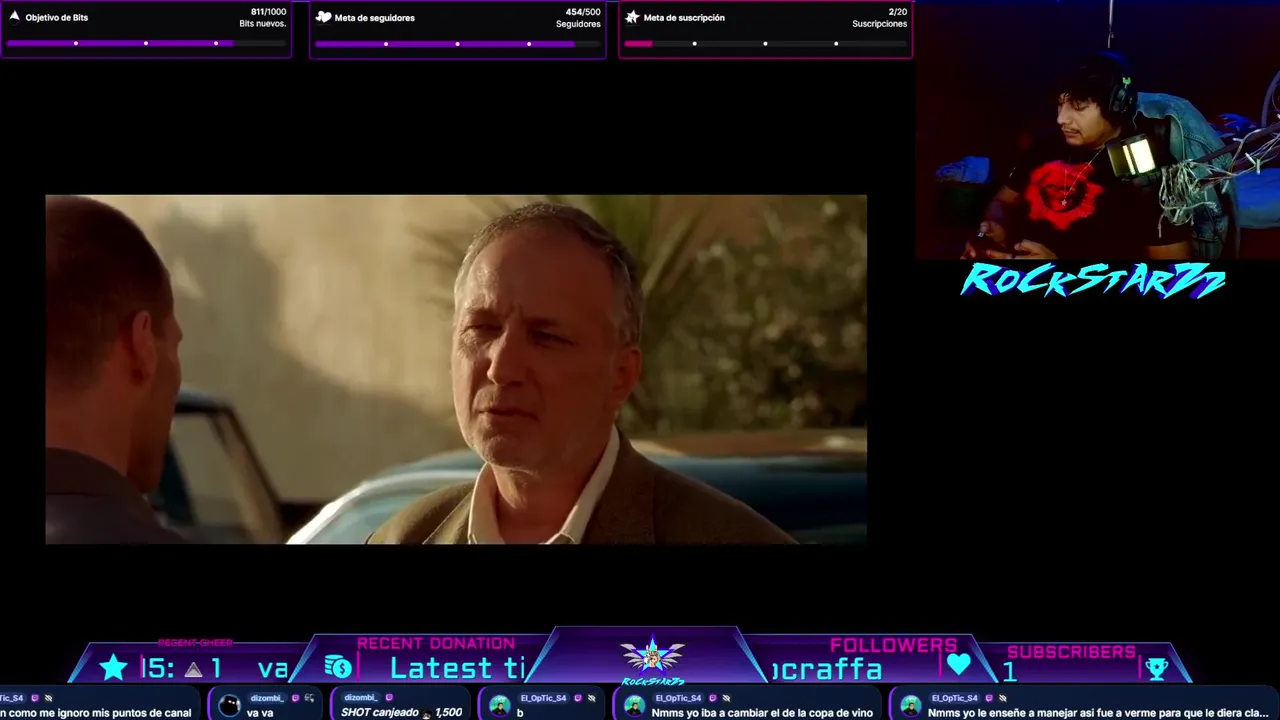This screenshot has height=720, width=1280.
Task: Click the 'Suscripciones' caption under 2/20
Action: click(x=880, y=24)
